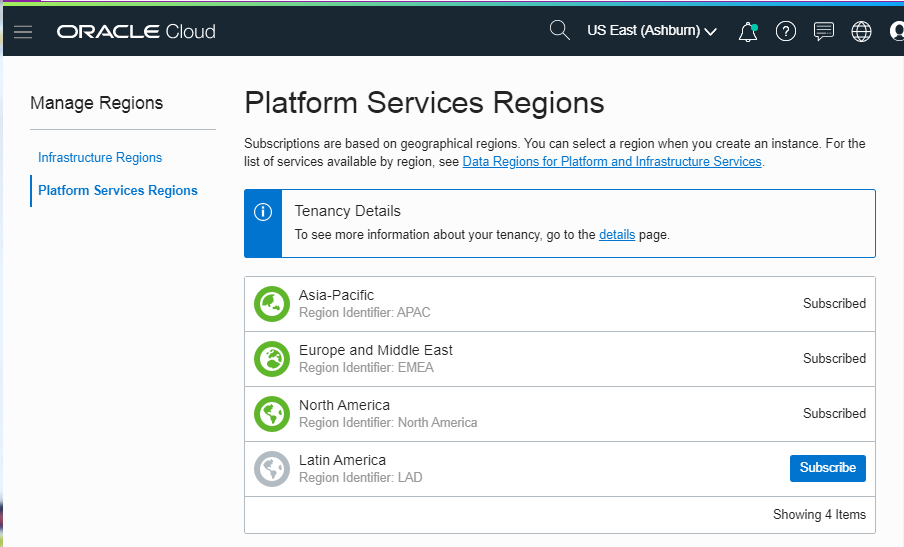Image resolution: width=904 pixels, height=547 pixels.
Task: Click the Manage Regions sidebar heading
Action: click(96, 103)
